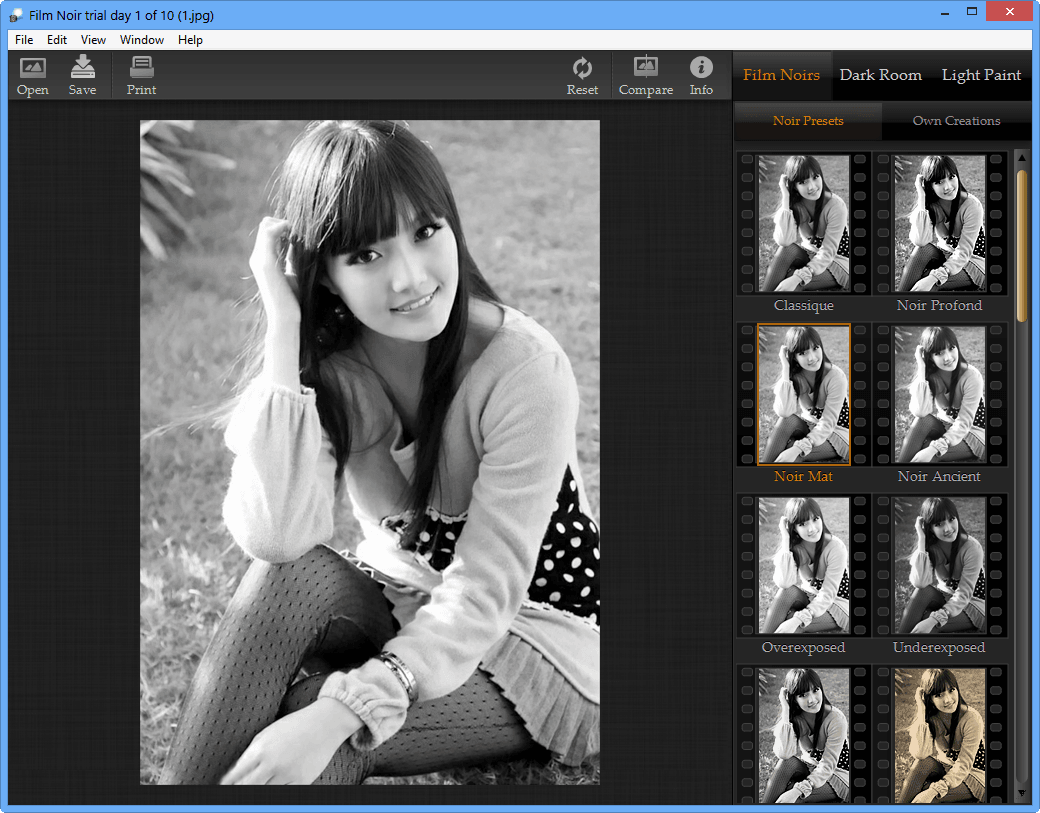Open the Edit menu
1040x813 pixels.
(57, 40)
